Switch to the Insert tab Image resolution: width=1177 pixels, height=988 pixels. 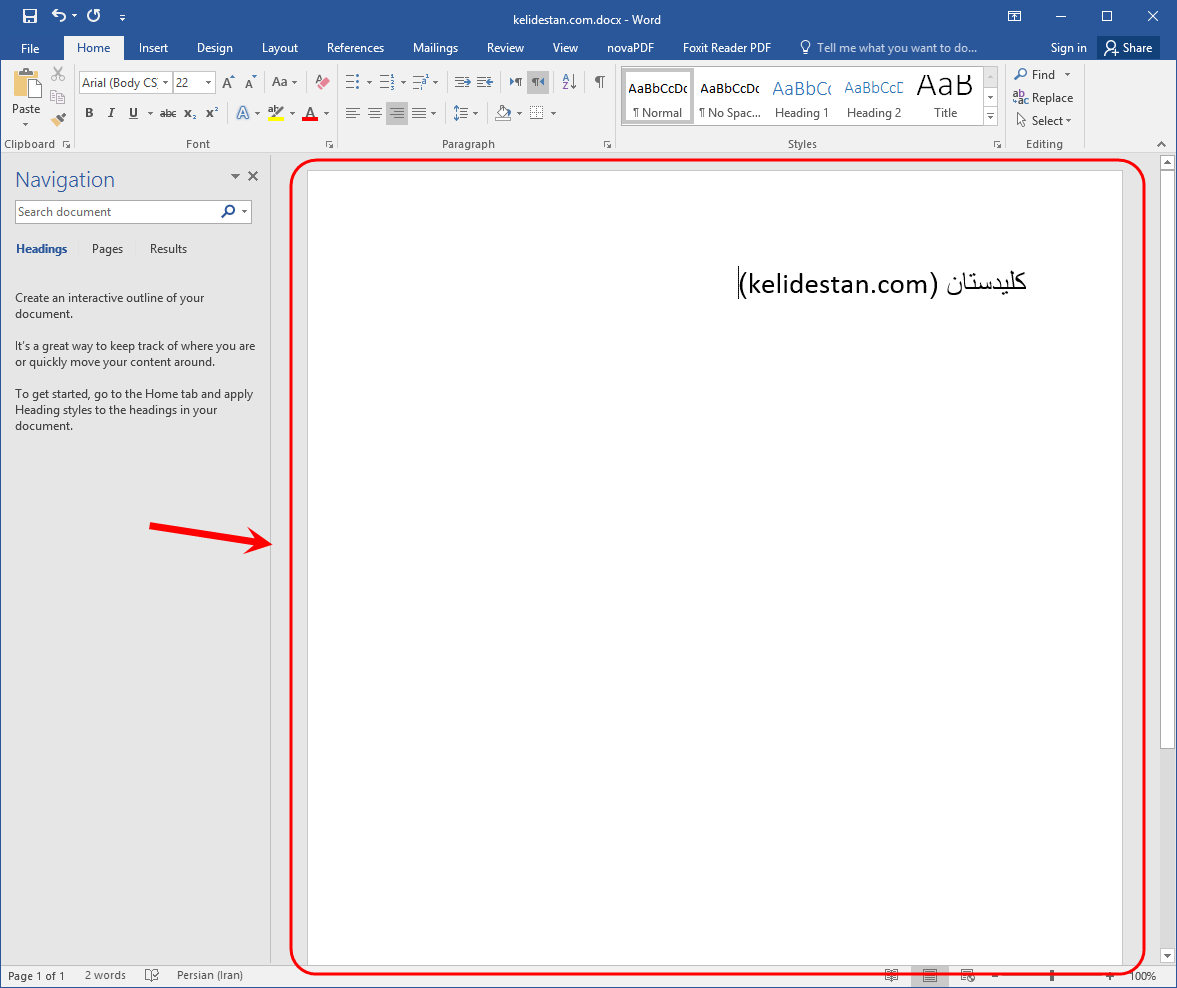pos(153,48)
